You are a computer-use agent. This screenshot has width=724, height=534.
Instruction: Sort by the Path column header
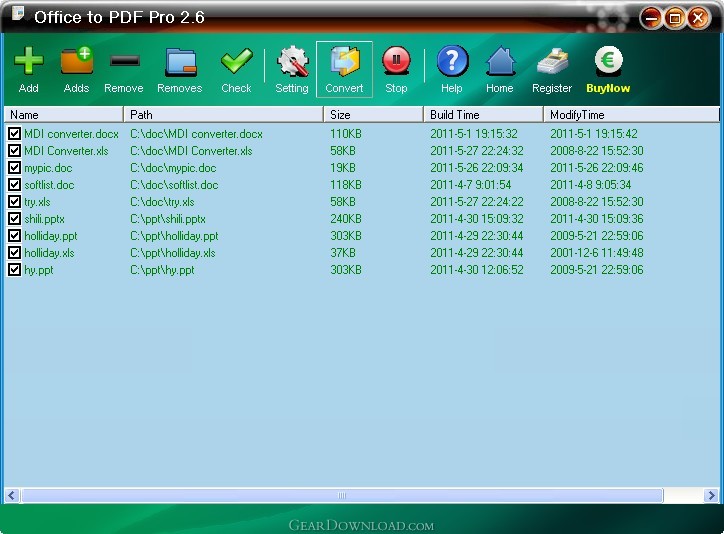[223, 114]
